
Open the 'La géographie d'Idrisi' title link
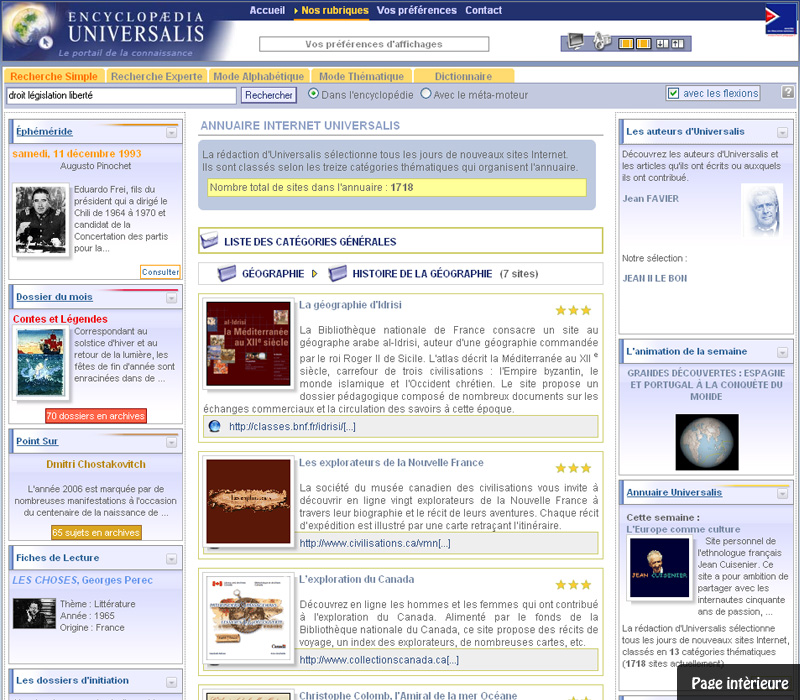coord(350,305)
